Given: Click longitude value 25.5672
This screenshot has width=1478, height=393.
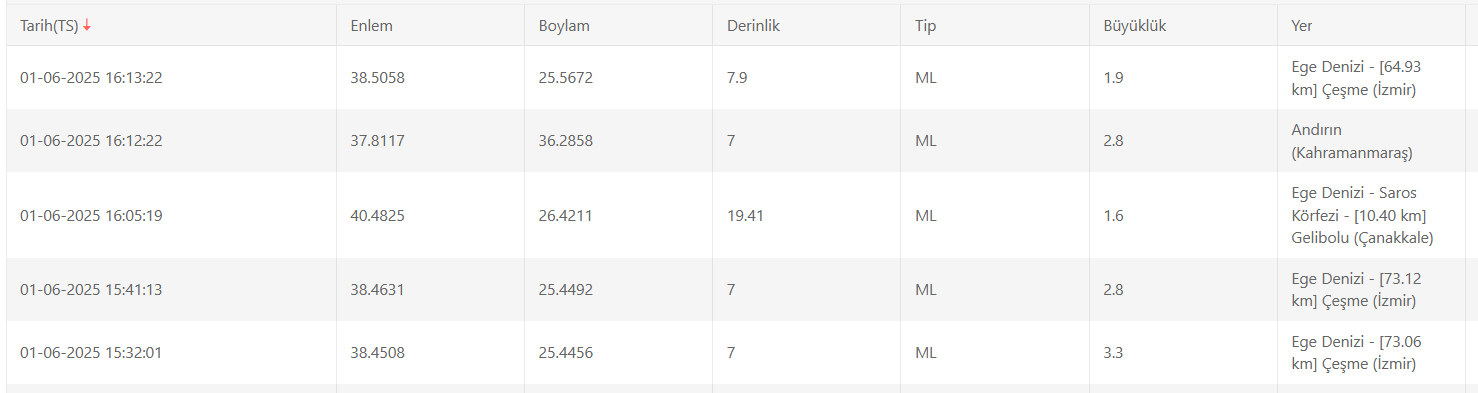Looking at the screenshot, I should pyautogui.click(x=565, y=78).
